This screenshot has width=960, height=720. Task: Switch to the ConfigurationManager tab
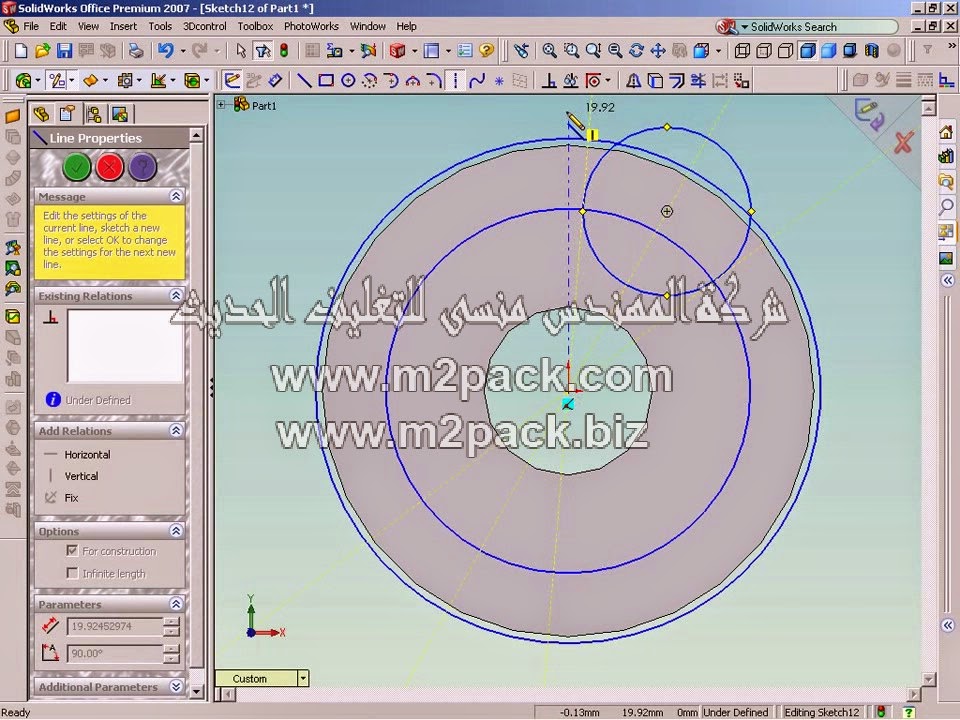[x=94, y=114]
